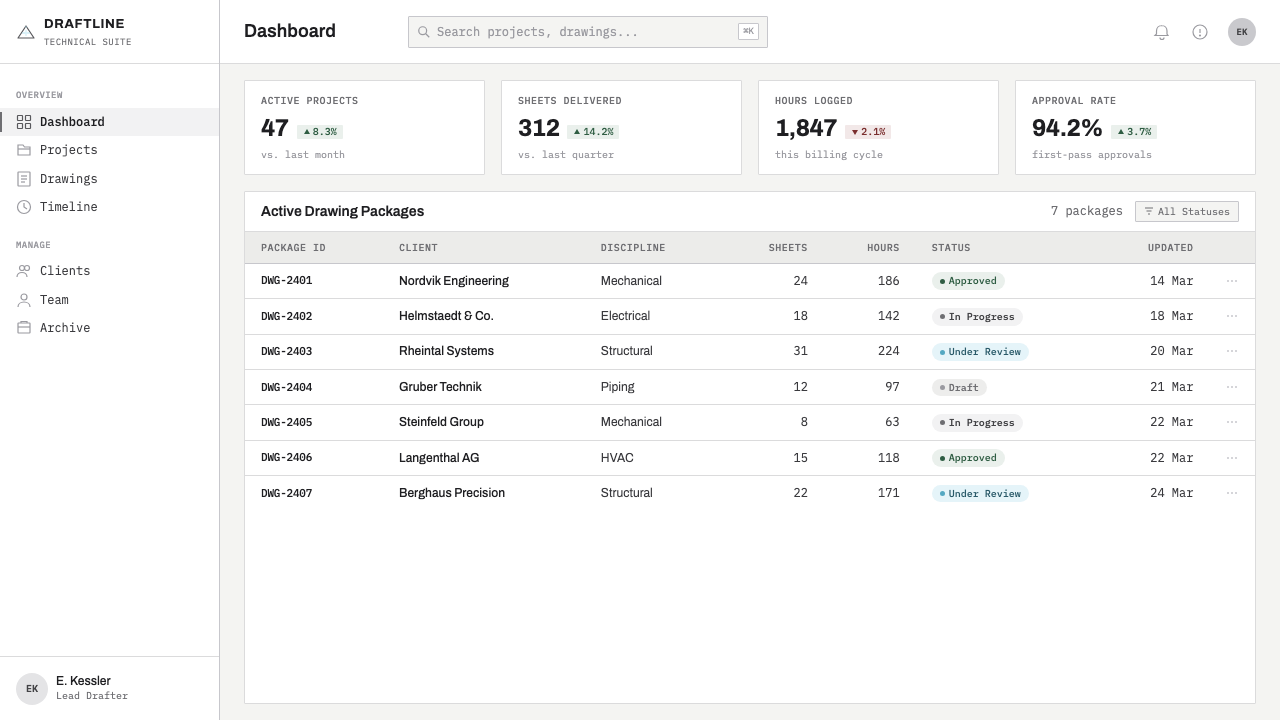Open the ellipsis menu for DWG-2404

click(1232, 387)
